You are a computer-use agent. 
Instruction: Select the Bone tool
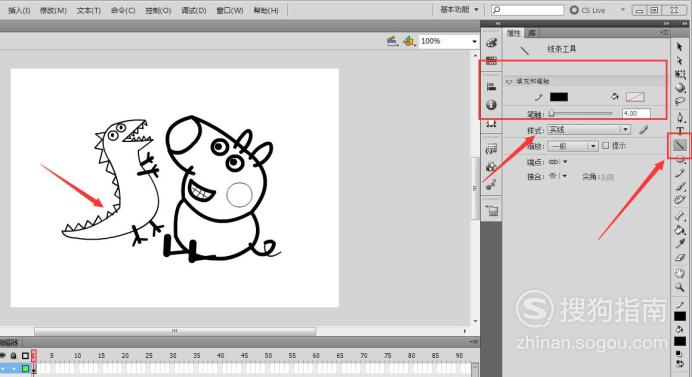click(x=680, y=216)
